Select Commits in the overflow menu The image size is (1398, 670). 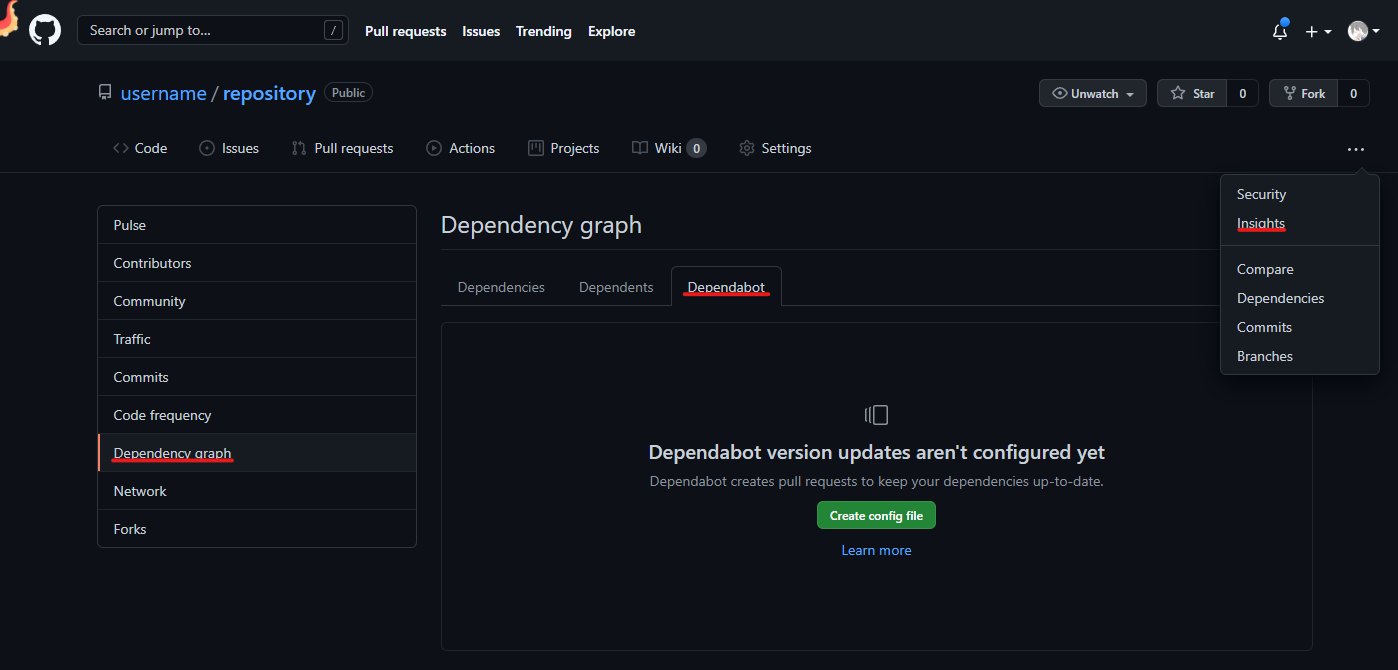[1299, 327]
